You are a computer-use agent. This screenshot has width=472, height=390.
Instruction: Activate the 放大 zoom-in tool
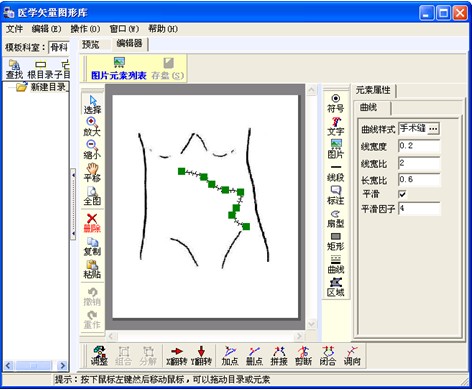[x=92, y=127]
